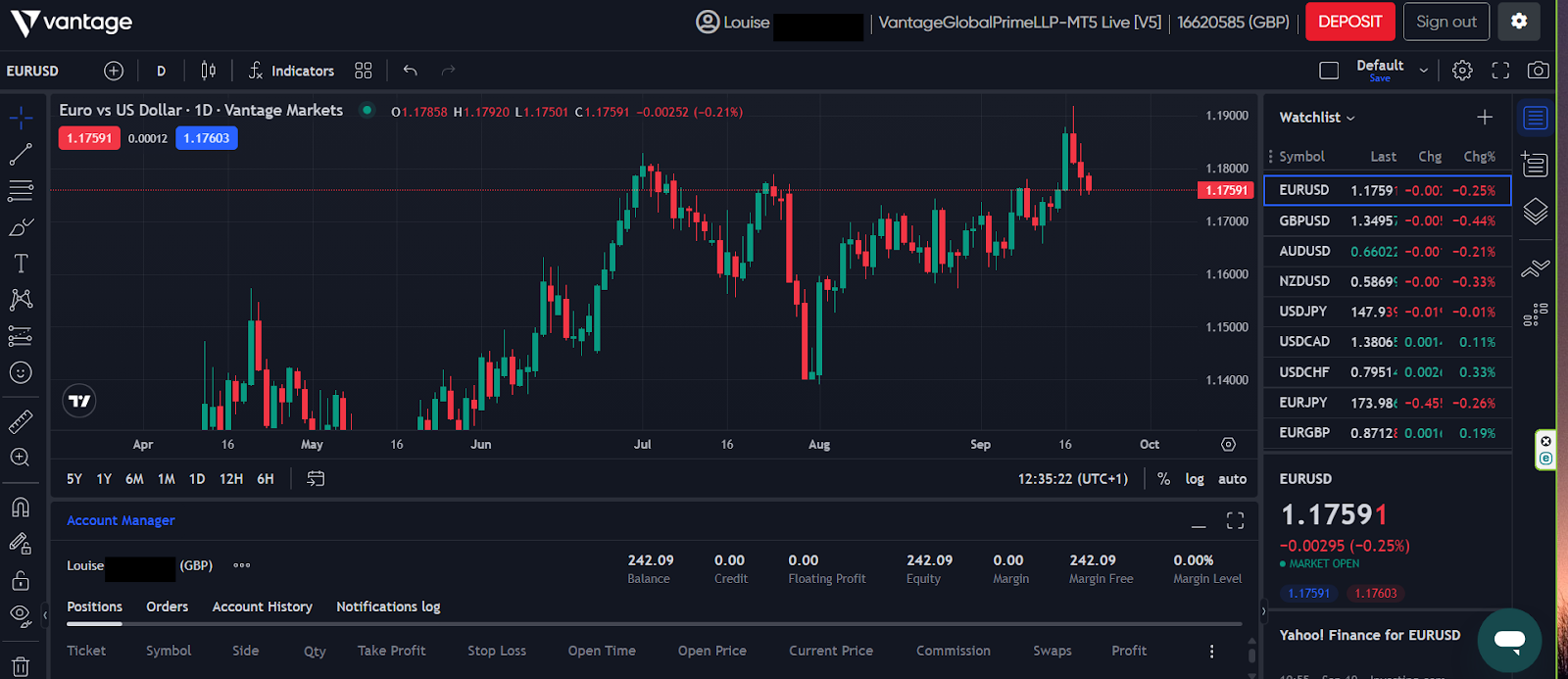Click the trash remove objects icon
Viewport: 1568px width, 679px height.
point(21,666)
